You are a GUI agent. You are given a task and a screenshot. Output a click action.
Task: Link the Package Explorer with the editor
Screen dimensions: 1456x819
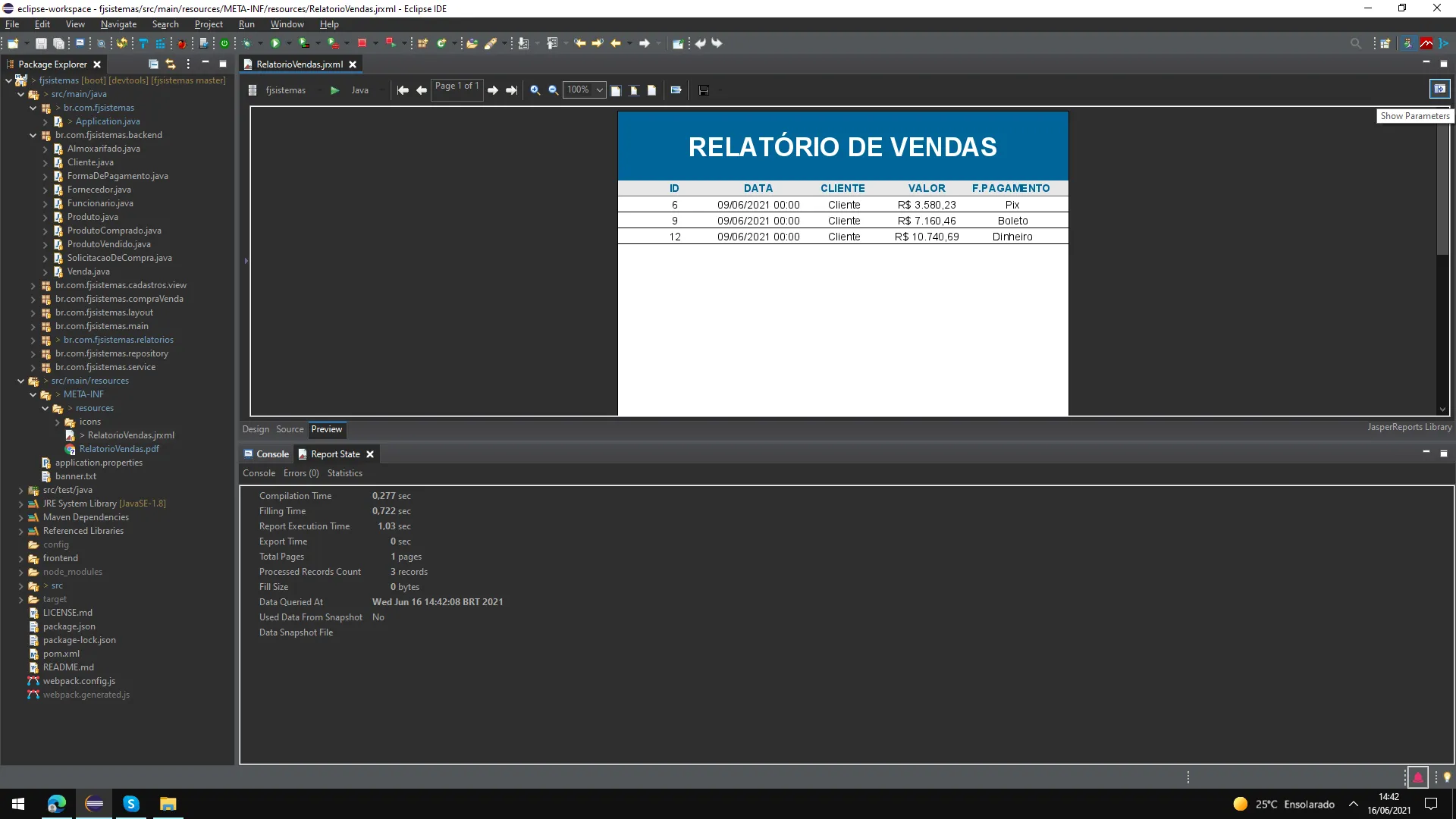(x=171, y=64)
